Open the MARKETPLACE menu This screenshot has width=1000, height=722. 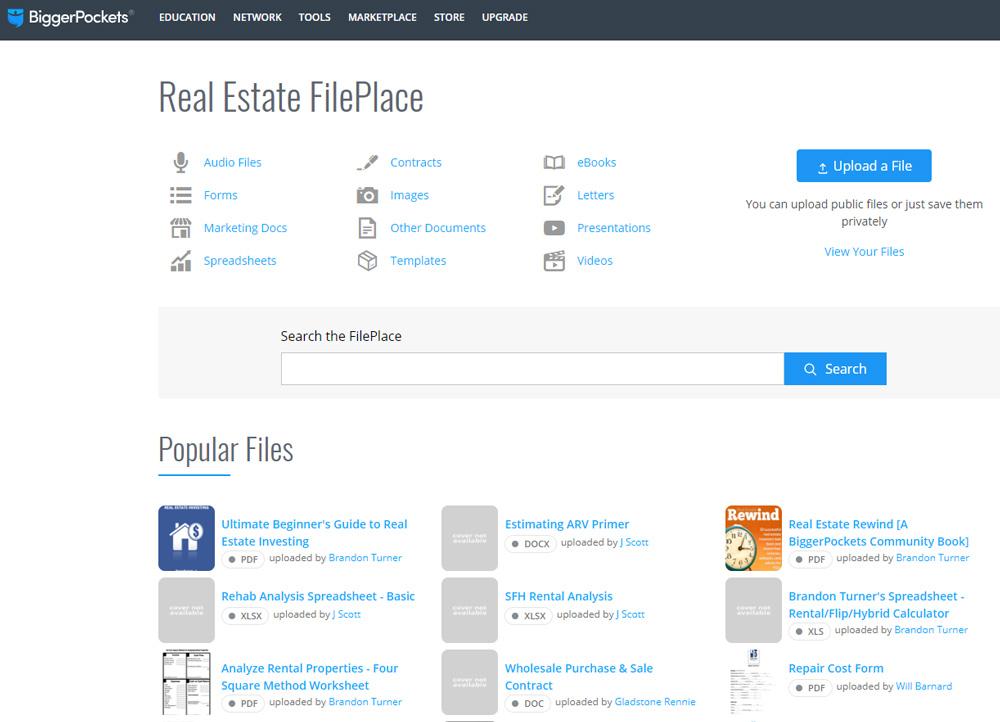pos(382,17)
